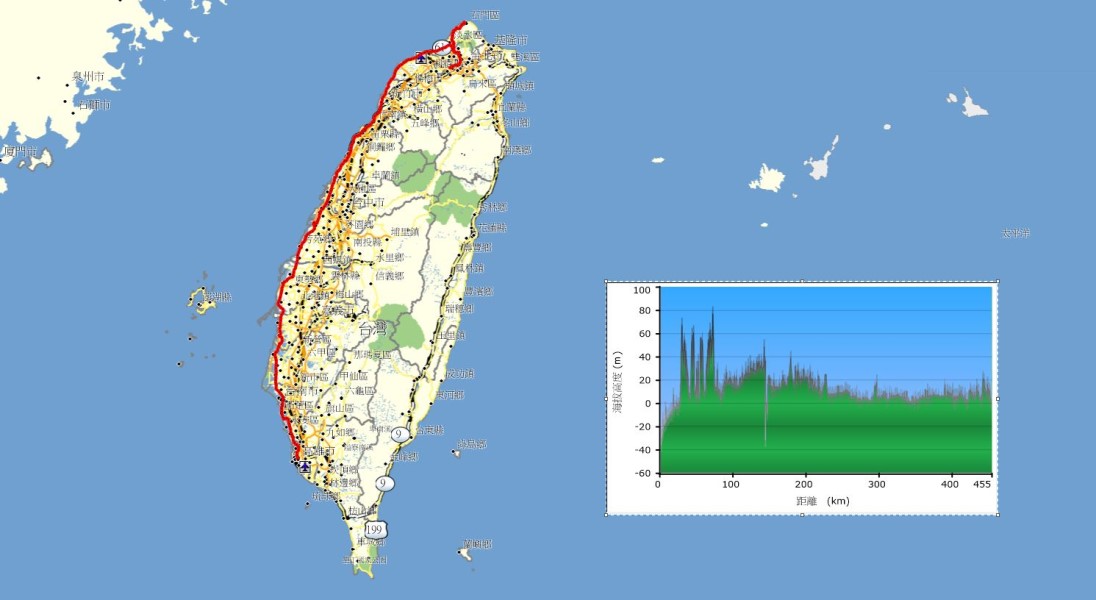The height and width of the screenshot is (600, 1096).
Task: Grab the elevation chart's bottom-right resize handle
Action: [997, 514]
